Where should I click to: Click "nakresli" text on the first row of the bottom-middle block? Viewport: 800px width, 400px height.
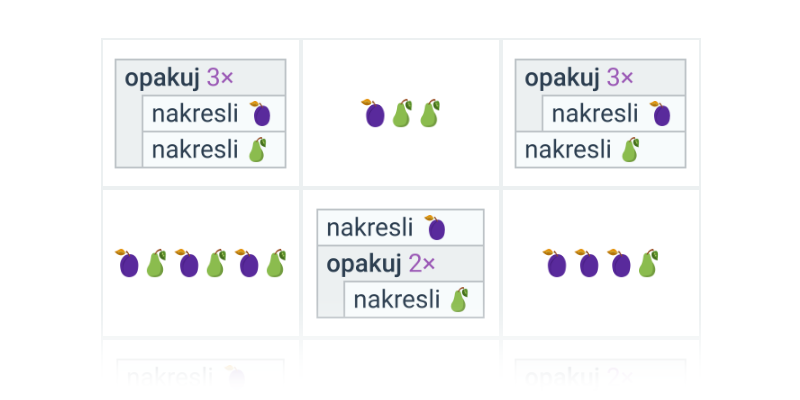tap(369, 228)
